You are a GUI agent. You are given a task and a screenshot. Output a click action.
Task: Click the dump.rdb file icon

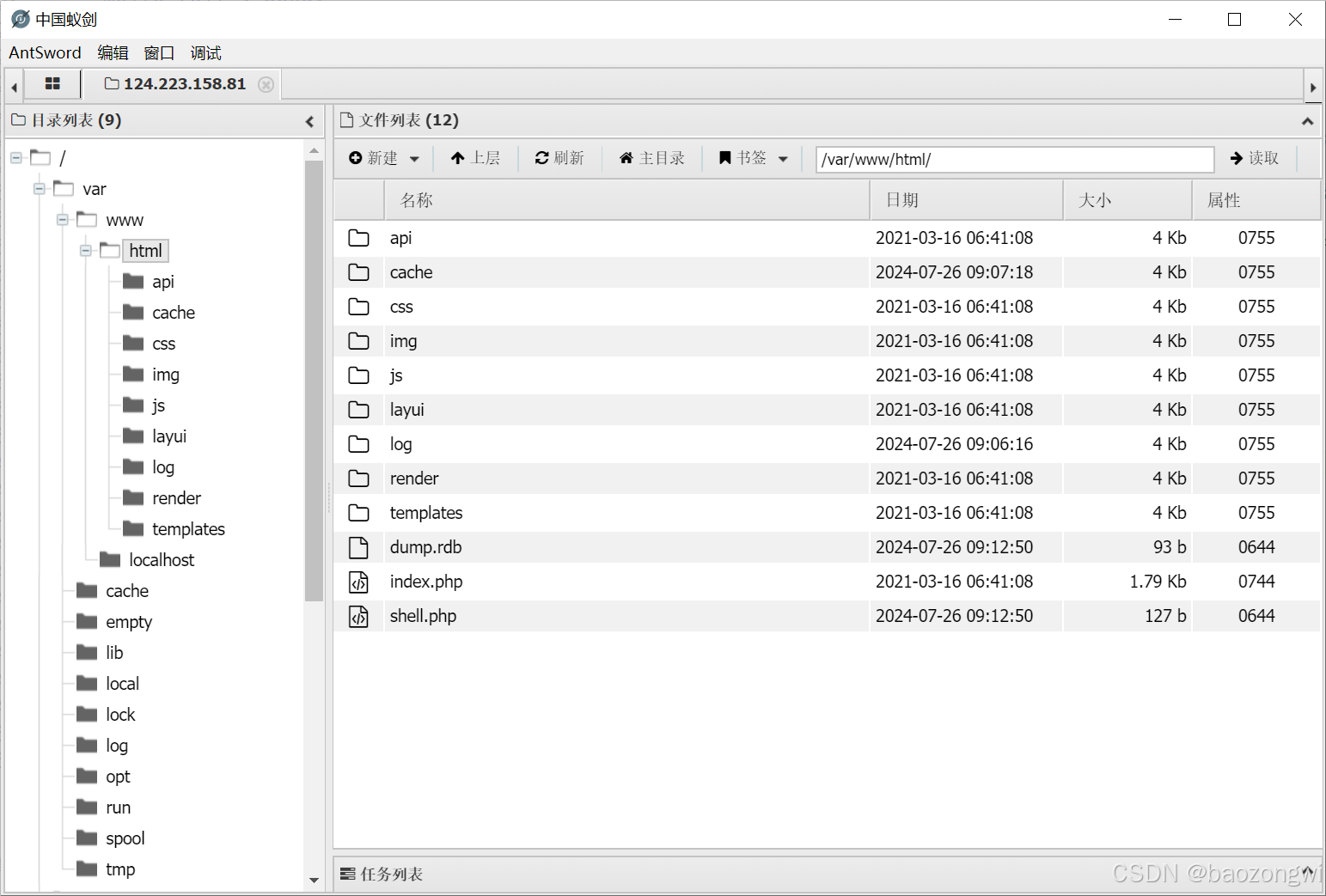(358, 547)
